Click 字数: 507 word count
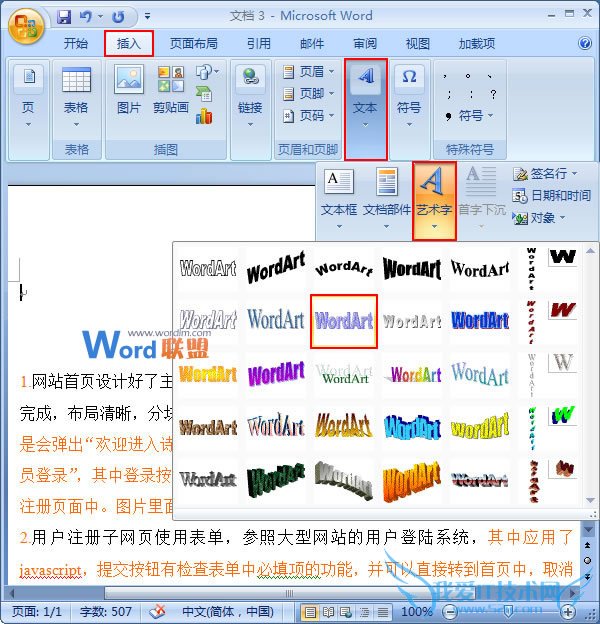This screenshot has height=624, width=600. point(105,611)
